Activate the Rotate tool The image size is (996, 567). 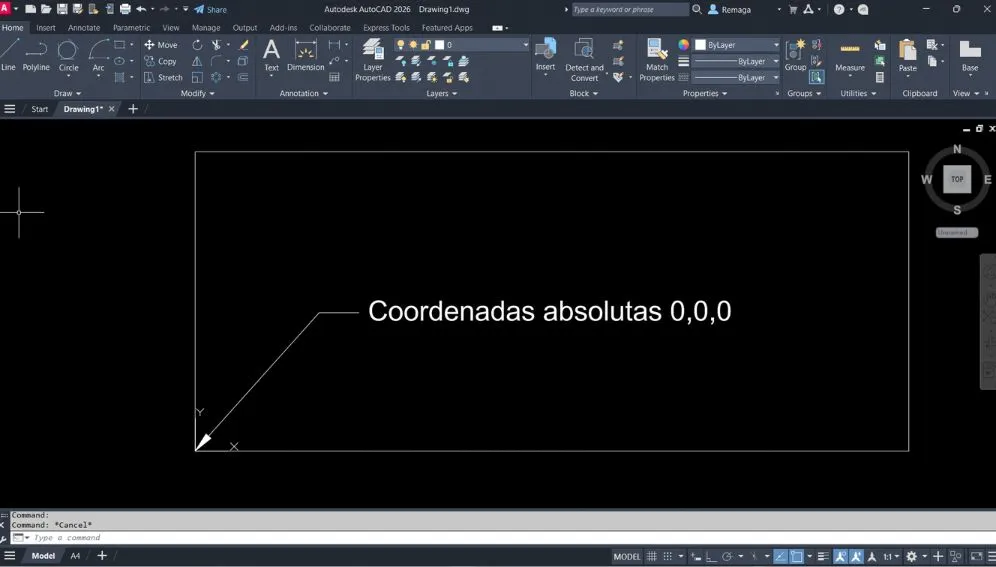tap(198, 45)
